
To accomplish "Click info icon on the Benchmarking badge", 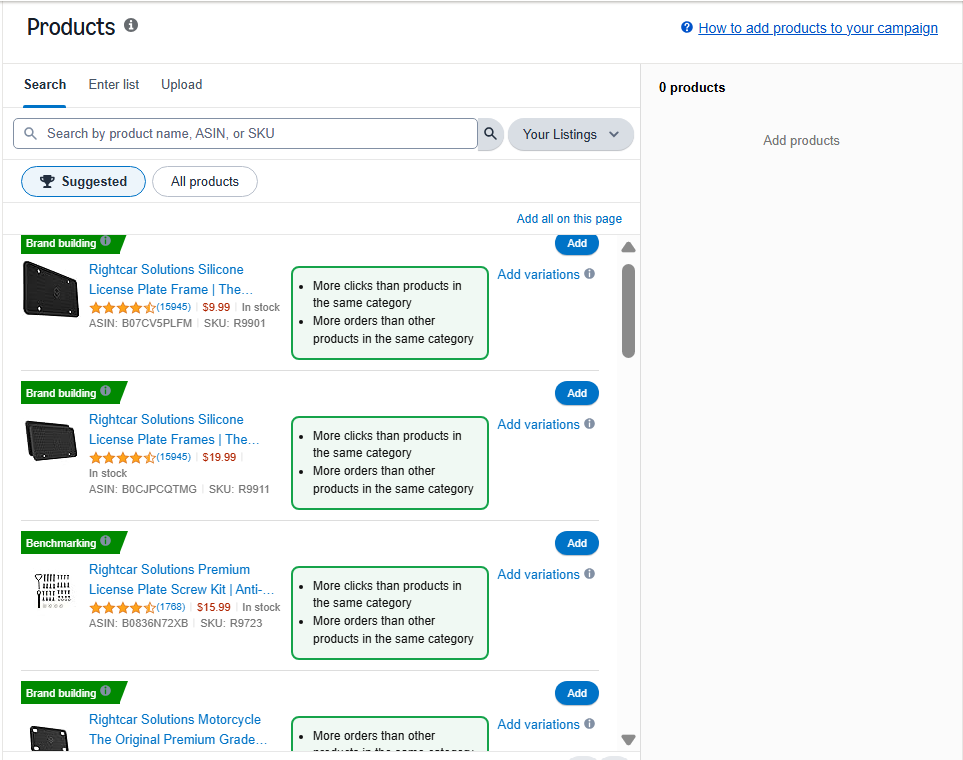I will tap(106, 541).
